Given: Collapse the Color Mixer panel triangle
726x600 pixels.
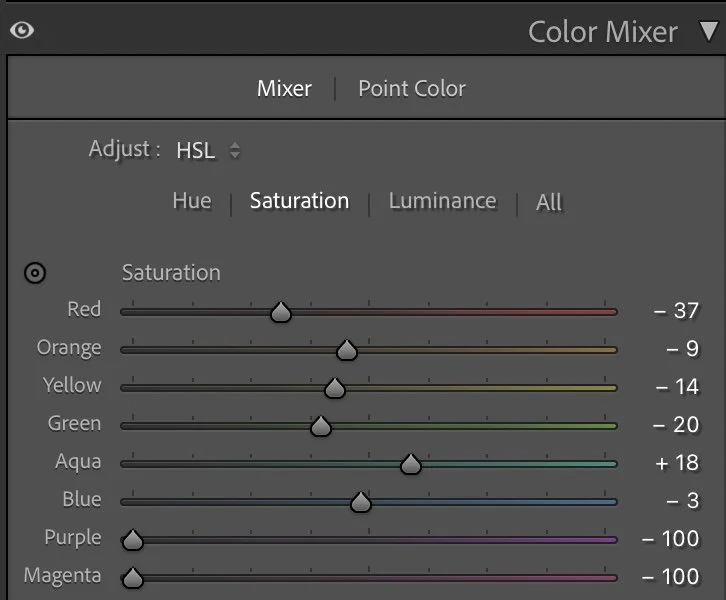Looking at the screenshot, I should 708,31.
